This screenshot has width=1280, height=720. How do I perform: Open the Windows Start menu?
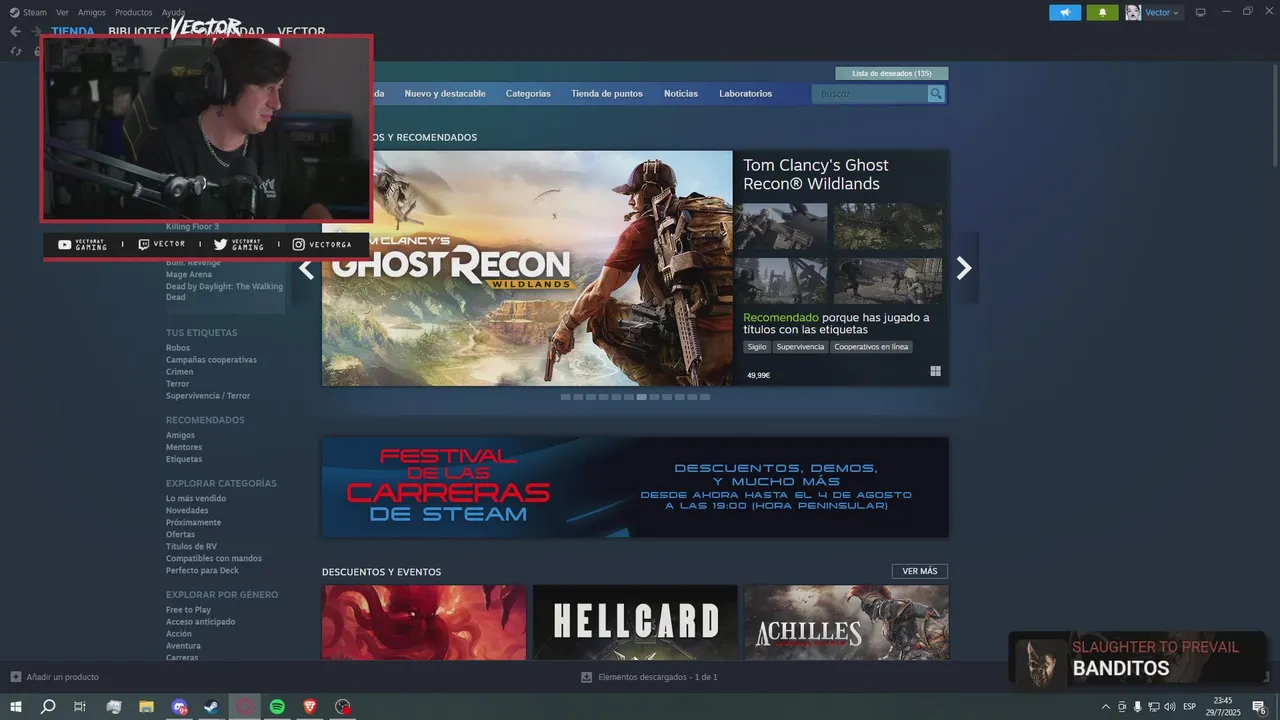pos(15,707)
